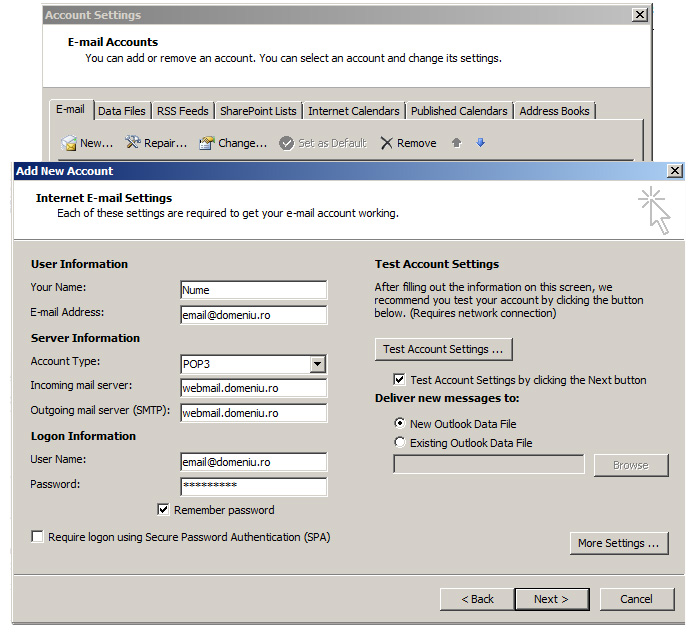Select New Outlook Data File option
This screenshot has width=700, height=634.
(400, 424)
